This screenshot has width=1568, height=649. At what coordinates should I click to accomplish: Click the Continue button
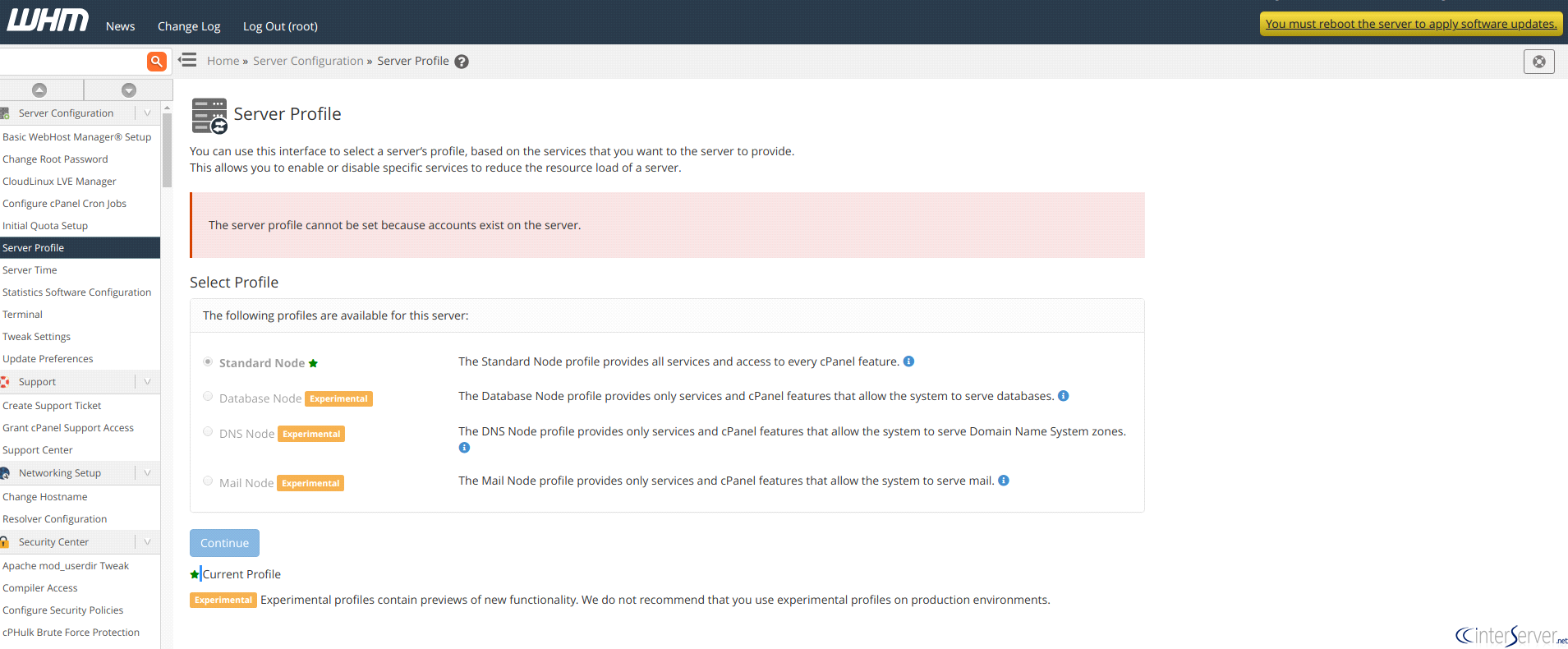pos(224,543)
